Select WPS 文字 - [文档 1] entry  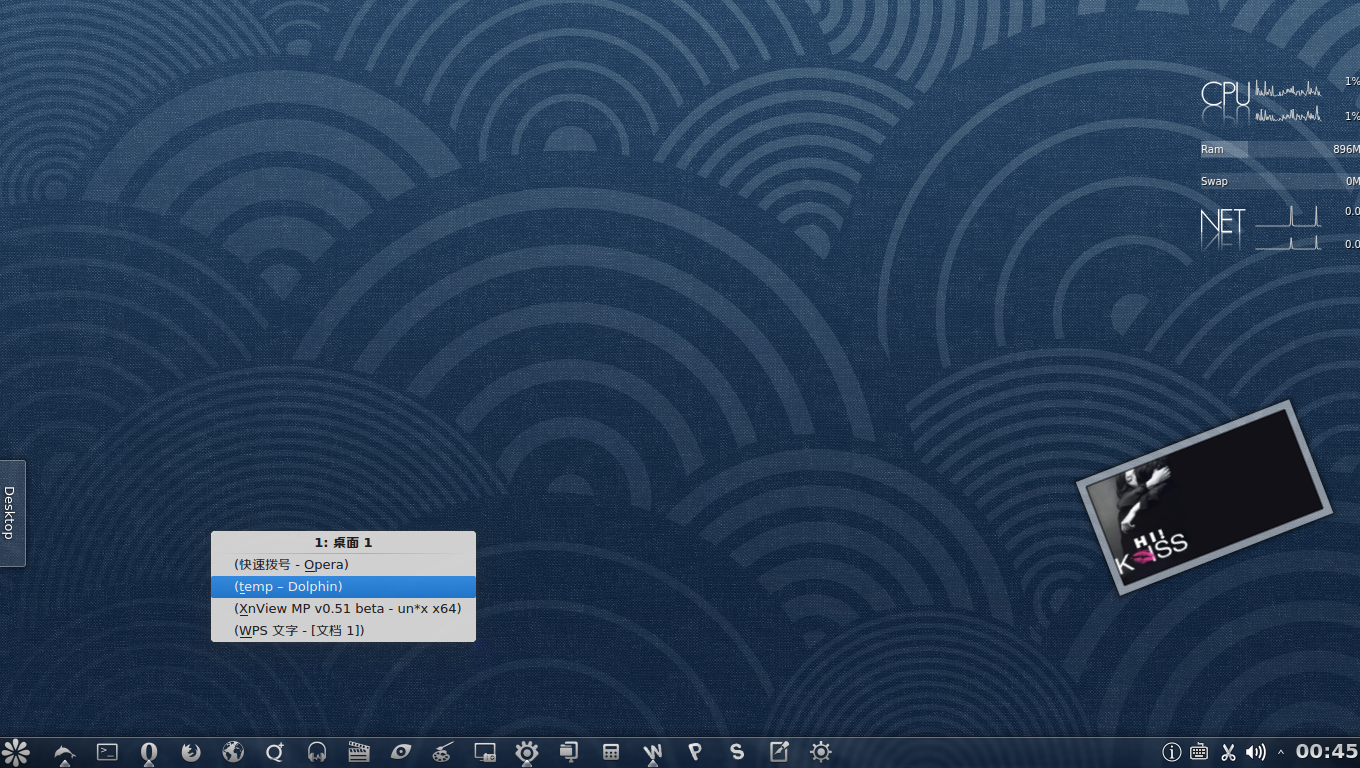click(343, 630)
